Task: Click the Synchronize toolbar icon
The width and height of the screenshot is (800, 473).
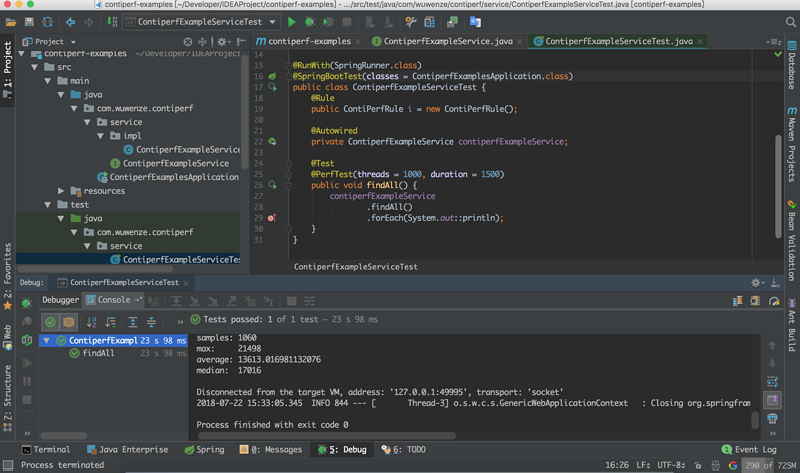Action: (47, 22)
